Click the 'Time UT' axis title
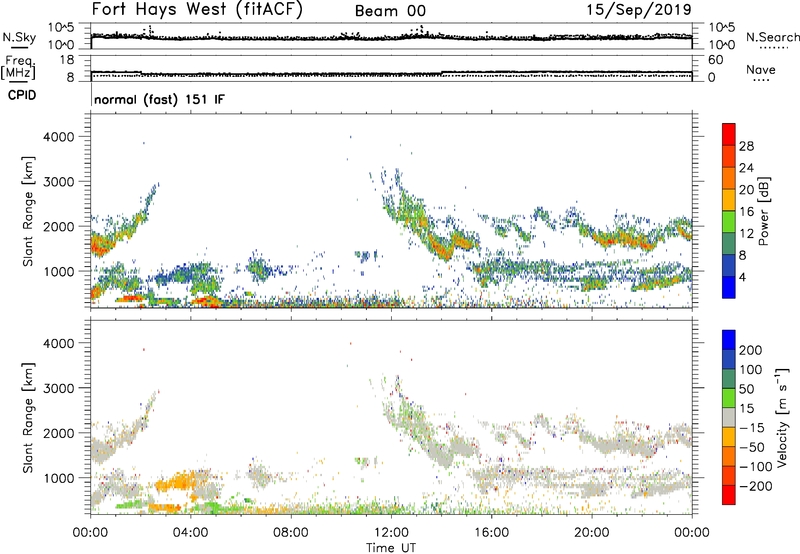 tap(391, 548)
